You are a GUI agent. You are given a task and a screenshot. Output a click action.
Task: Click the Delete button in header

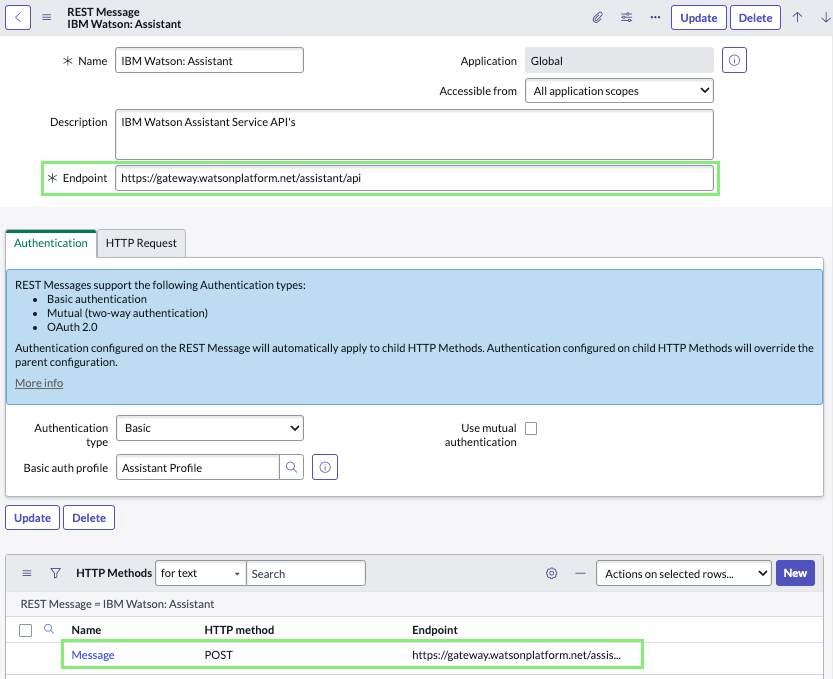(755, 18)
